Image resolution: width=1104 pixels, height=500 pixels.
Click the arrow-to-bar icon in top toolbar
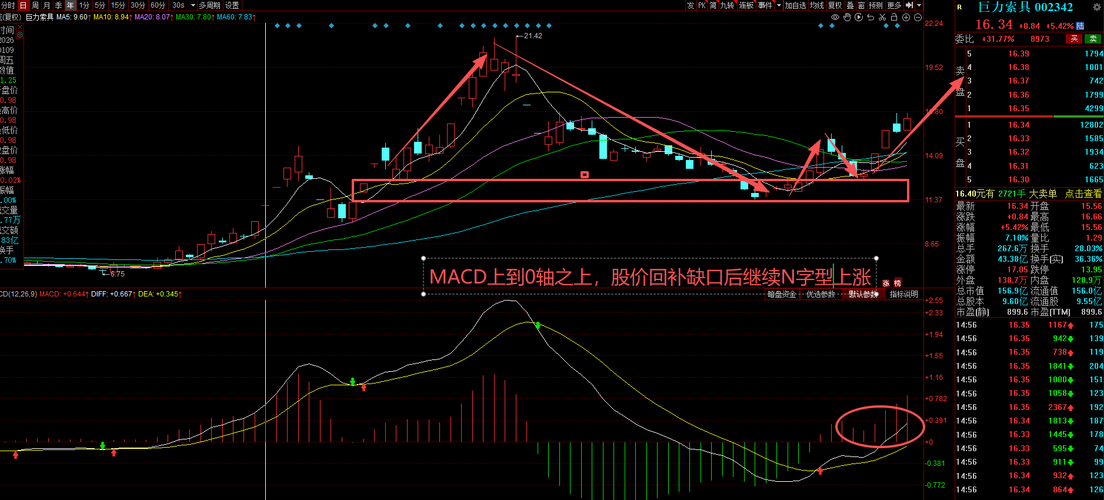tap(910, 6)
